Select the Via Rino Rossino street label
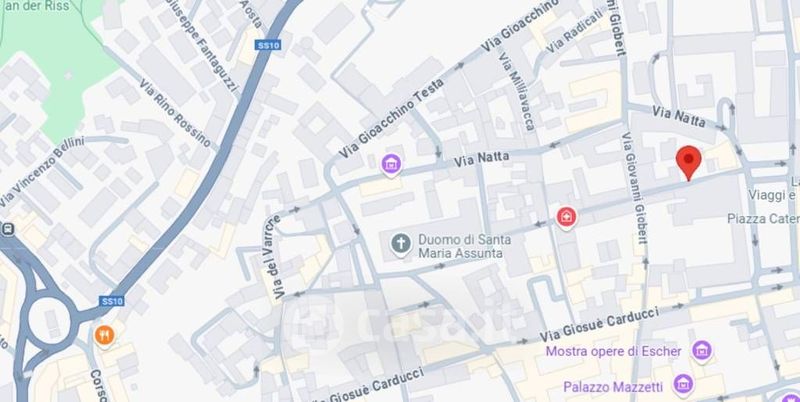The image size is (800, 402). click(175, 114)
